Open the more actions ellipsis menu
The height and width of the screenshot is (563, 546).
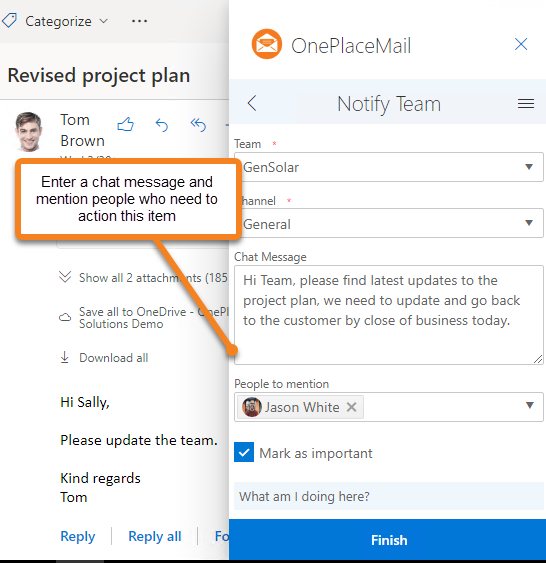[x=139, y=21]
